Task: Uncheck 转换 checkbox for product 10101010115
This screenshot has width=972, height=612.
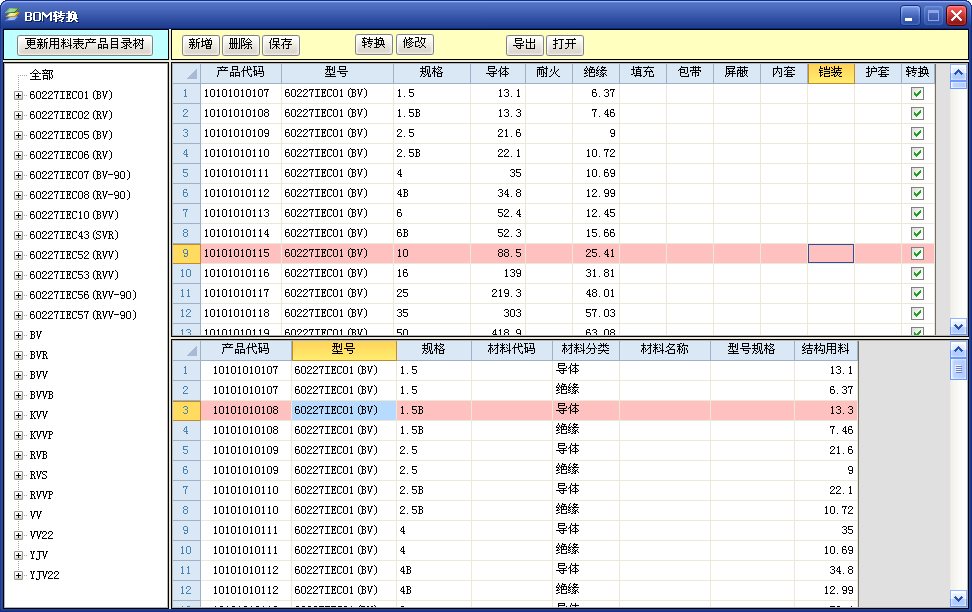Action: click(x=917, y=254)
